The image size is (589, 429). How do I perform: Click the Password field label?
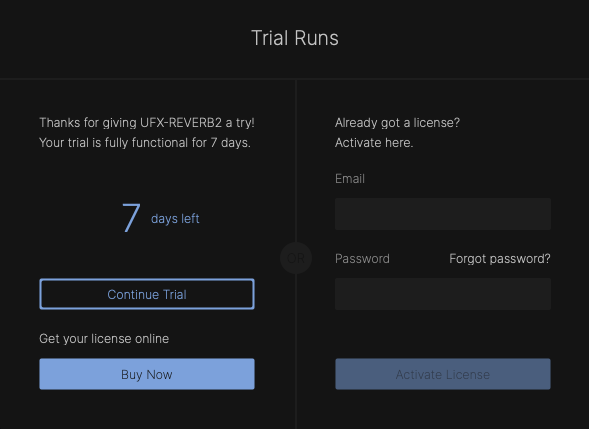(x=362, y=259)
